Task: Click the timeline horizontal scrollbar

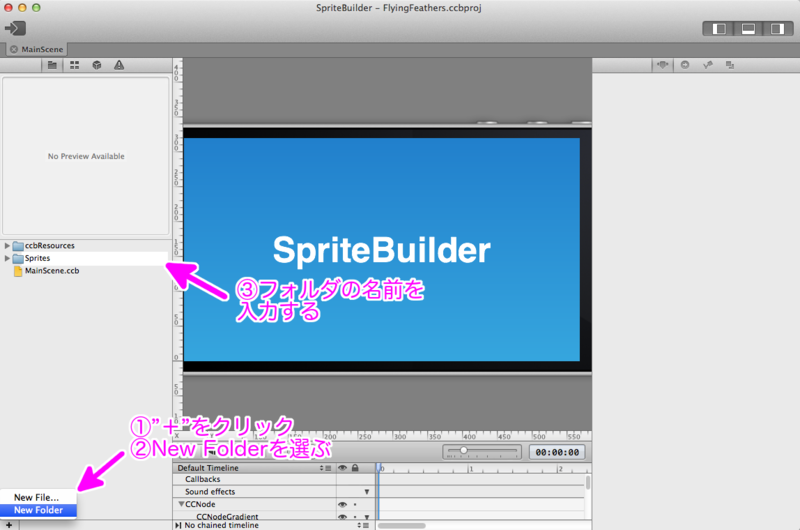Action: [402, 525]
